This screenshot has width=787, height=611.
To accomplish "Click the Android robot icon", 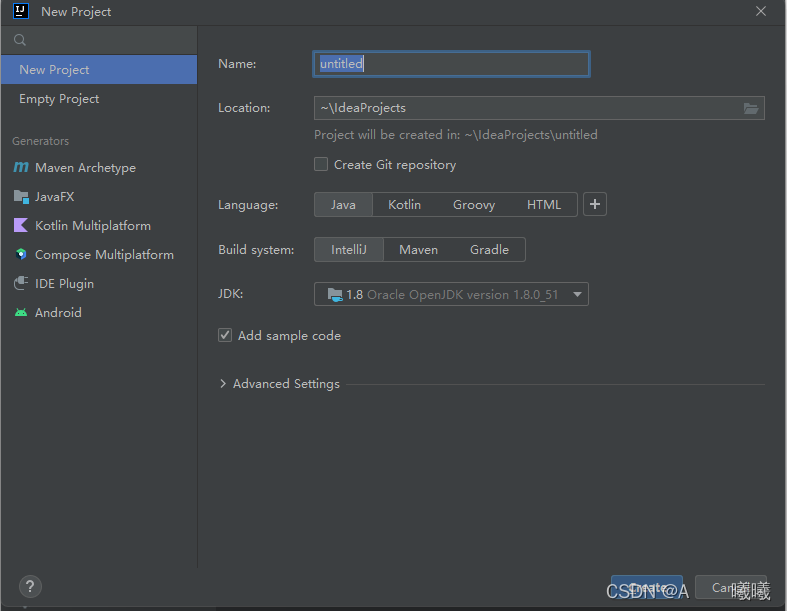I will pyautogui.click(x=21, y=313).
